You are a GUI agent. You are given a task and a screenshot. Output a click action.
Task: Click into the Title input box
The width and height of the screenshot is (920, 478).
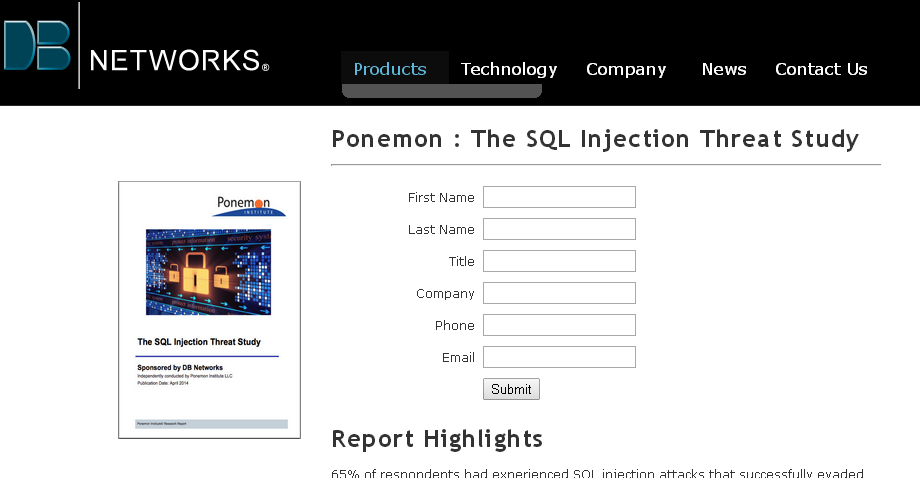(559, 261)
